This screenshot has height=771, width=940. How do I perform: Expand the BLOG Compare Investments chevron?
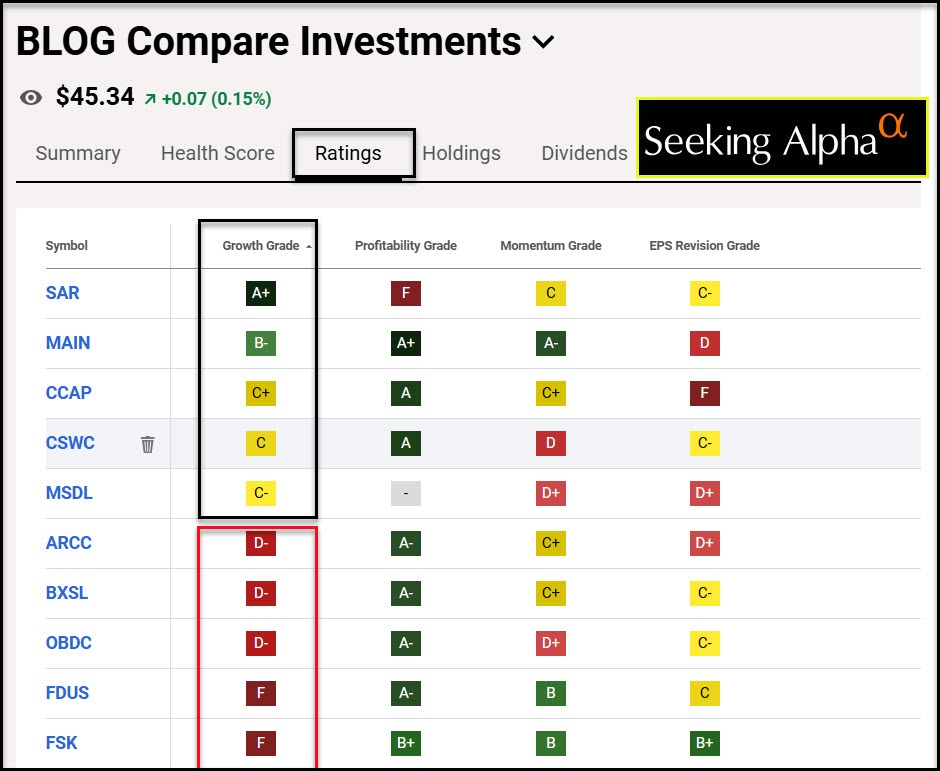[543, 42]
